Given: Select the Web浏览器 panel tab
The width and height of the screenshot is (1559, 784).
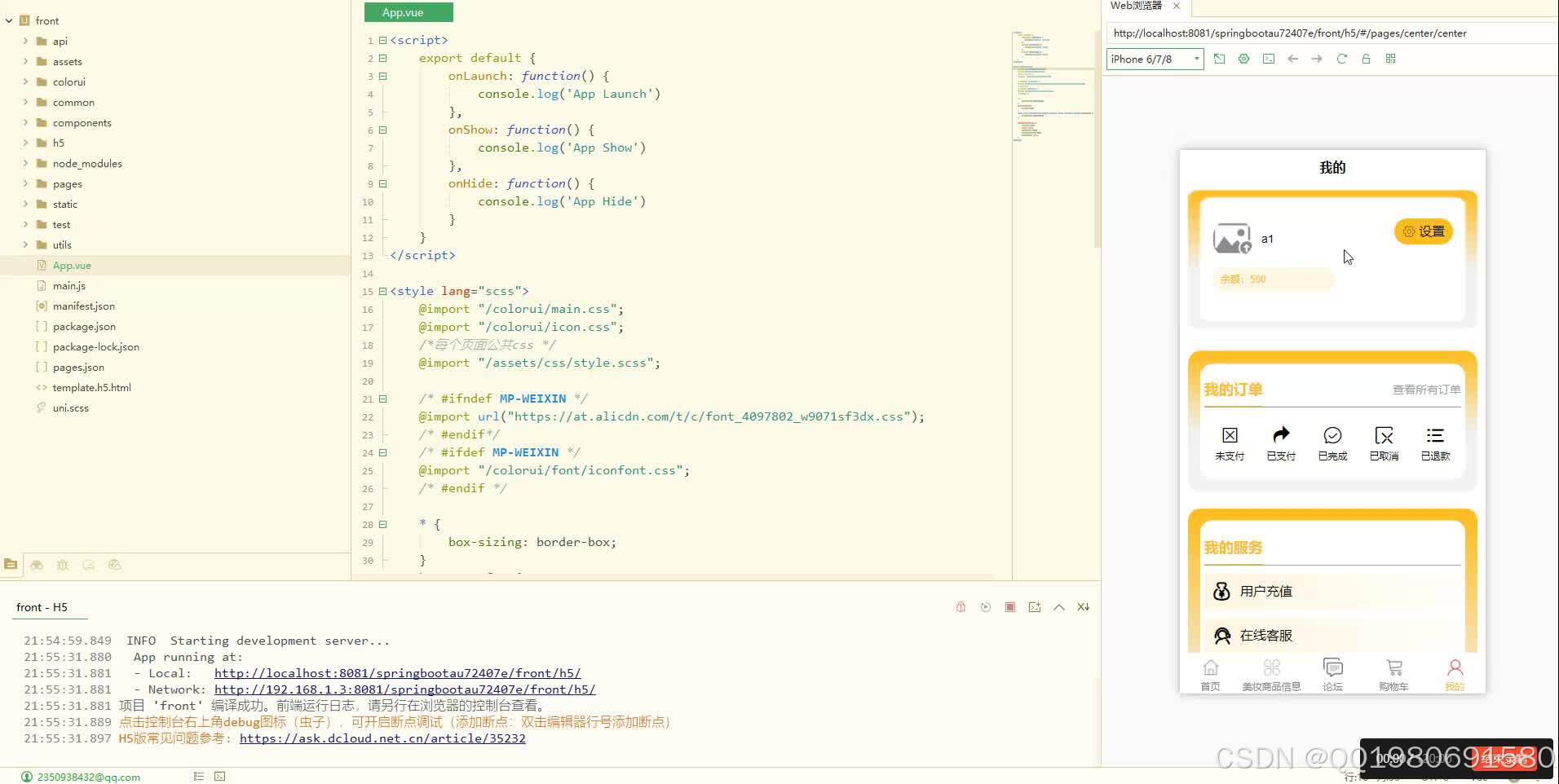Looking at the screenshot, I should pos(1136,6).
